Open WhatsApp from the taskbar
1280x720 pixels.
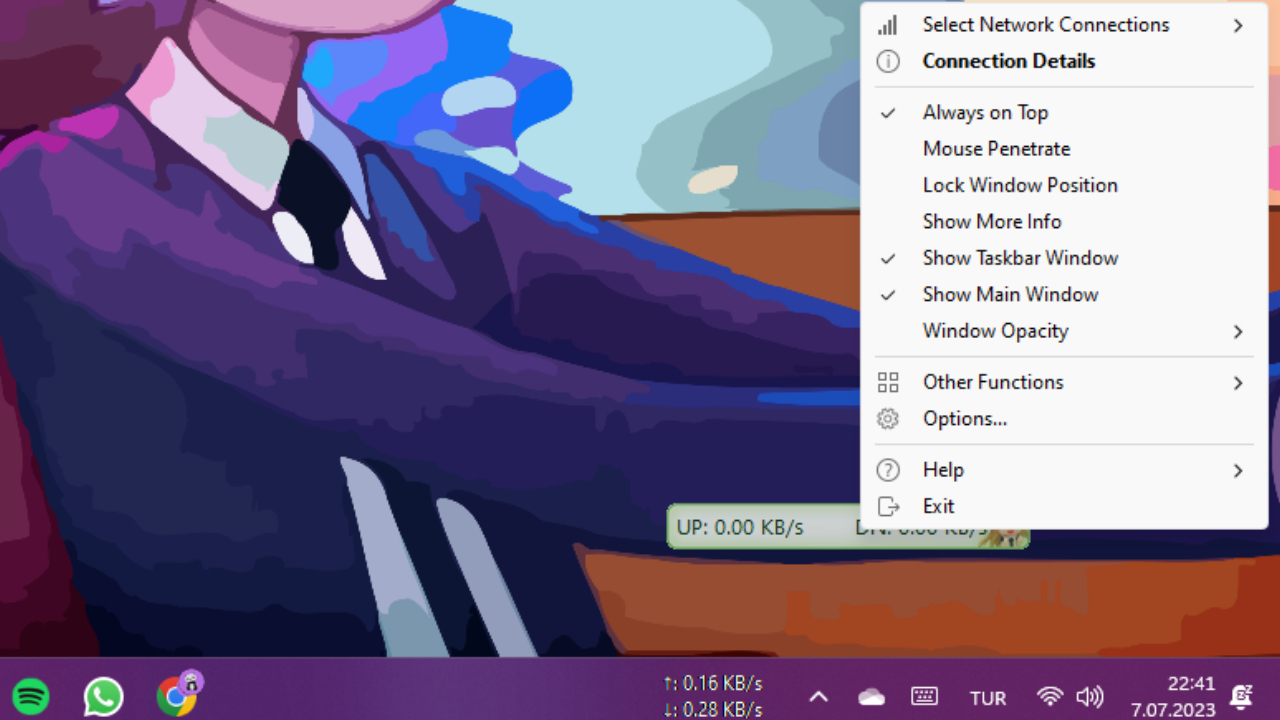(103, 696)
